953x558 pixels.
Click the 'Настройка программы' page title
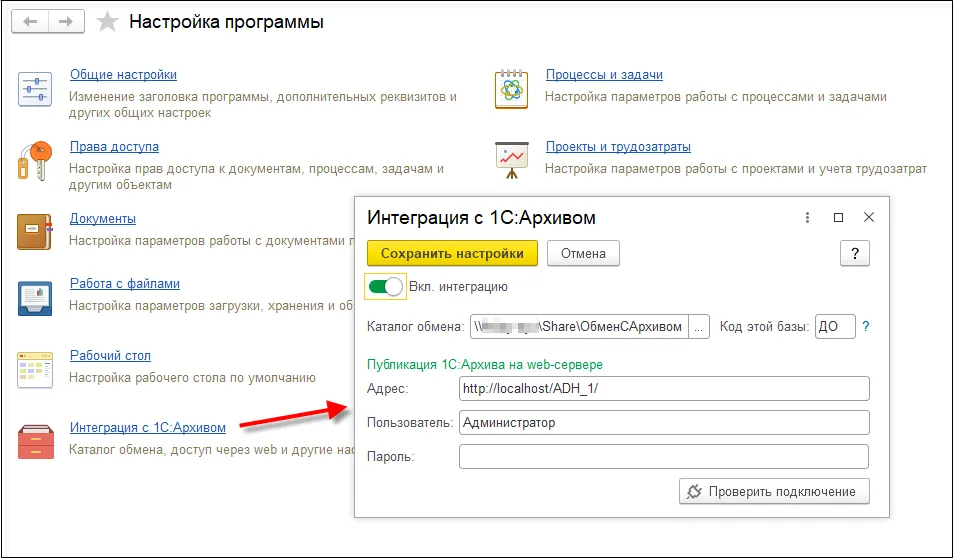[x=226, y=22]
